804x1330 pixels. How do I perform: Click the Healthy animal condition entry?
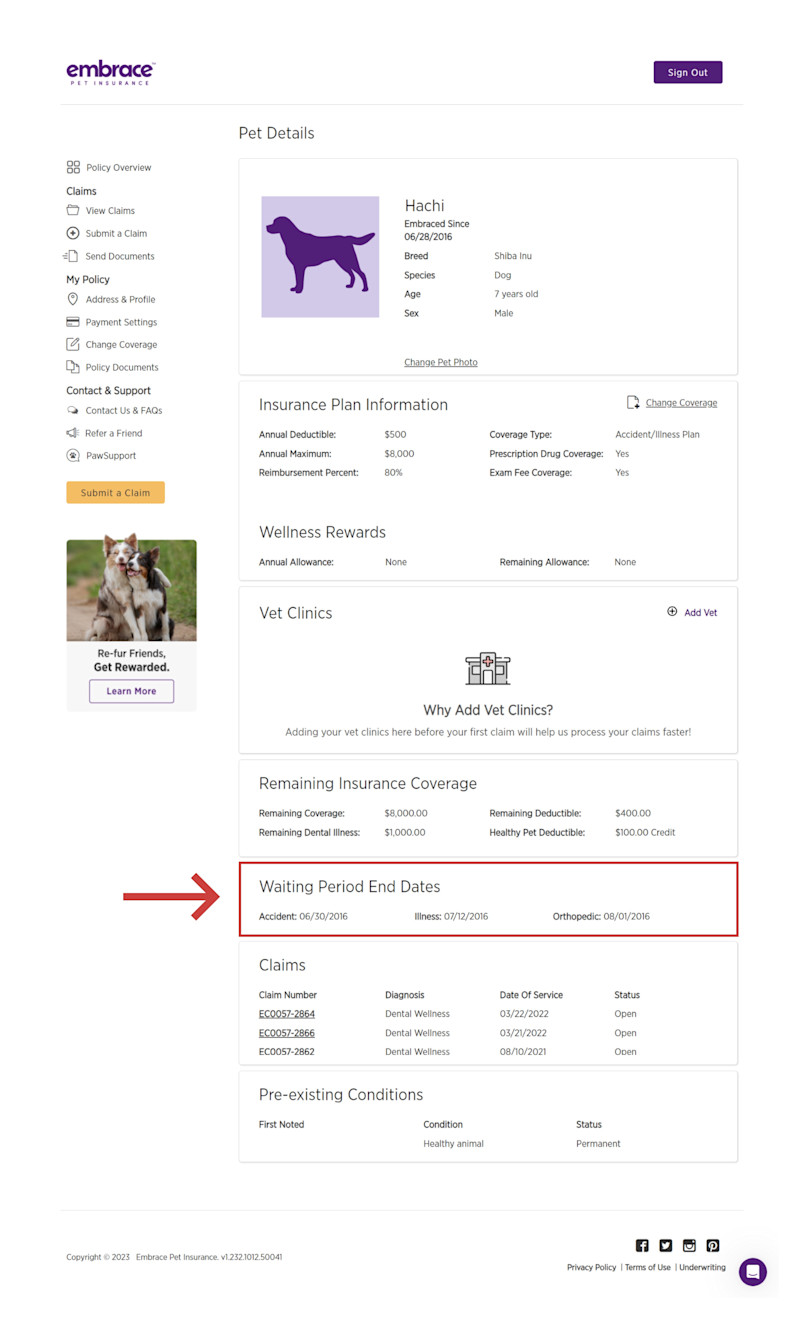453,1144
